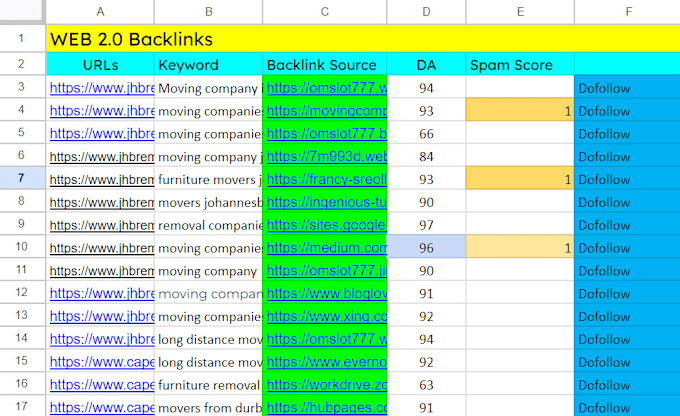680x416 pixels.
Task: Click the 'long distance mov' keyword cell in row 14
Action: point(209,339)
